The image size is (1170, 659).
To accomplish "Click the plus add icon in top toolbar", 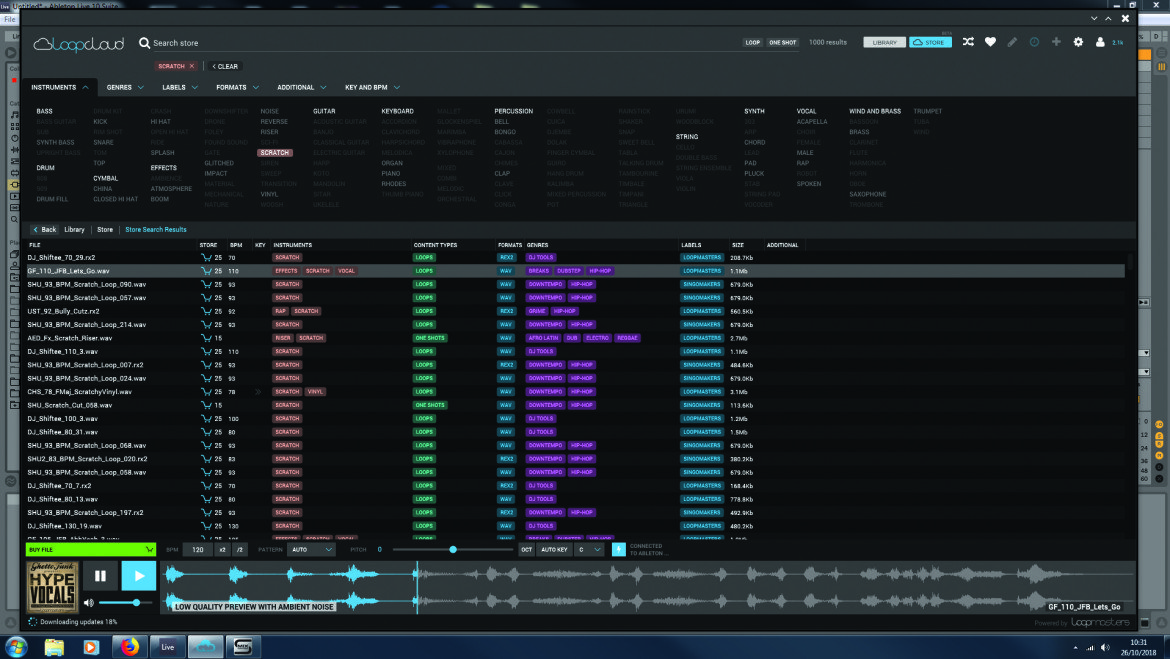I will pyautogui.click(x=1056, y=43).
